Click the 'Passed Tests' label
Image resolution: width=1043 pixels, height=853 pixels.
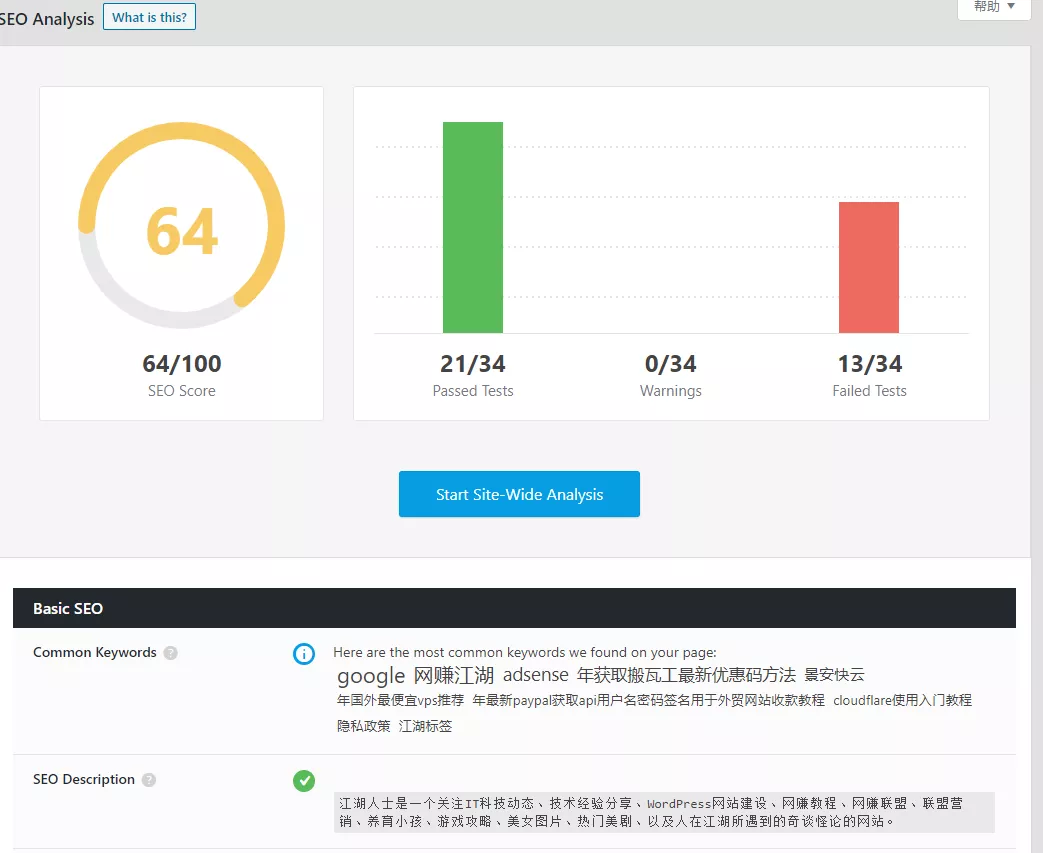[473, 391]
